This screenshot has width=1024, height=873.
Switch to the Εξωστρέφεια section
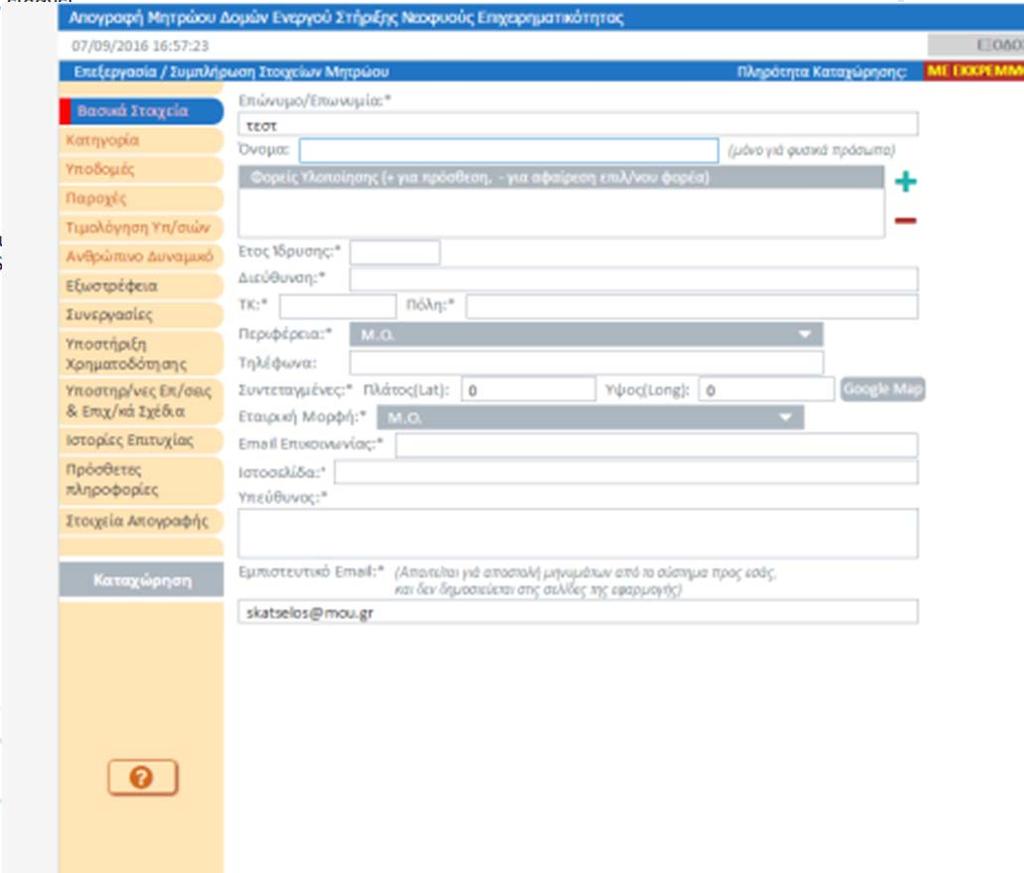coord(141,286)
